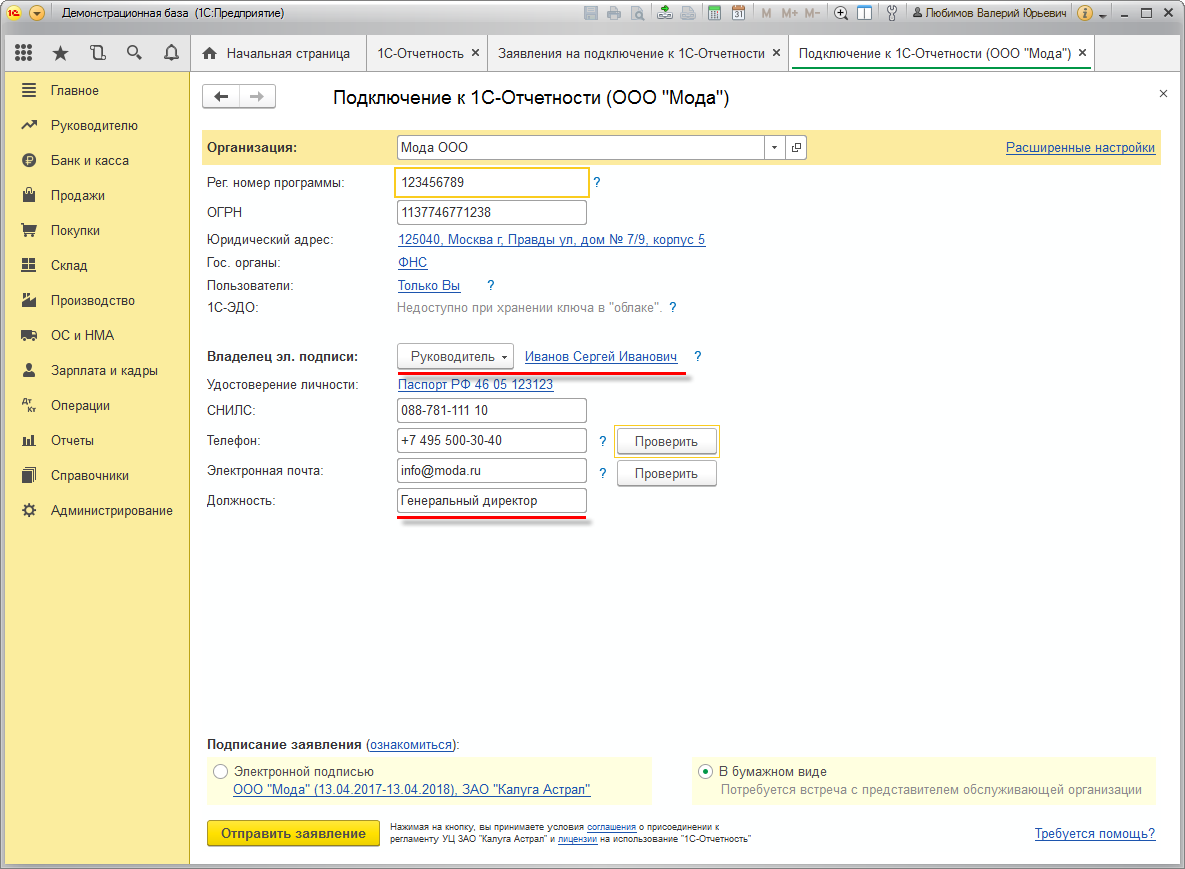Viewport: 1185px width, 869px height.
Task: Click the get link icon with green arrow
Action: [x=664, y=13]
